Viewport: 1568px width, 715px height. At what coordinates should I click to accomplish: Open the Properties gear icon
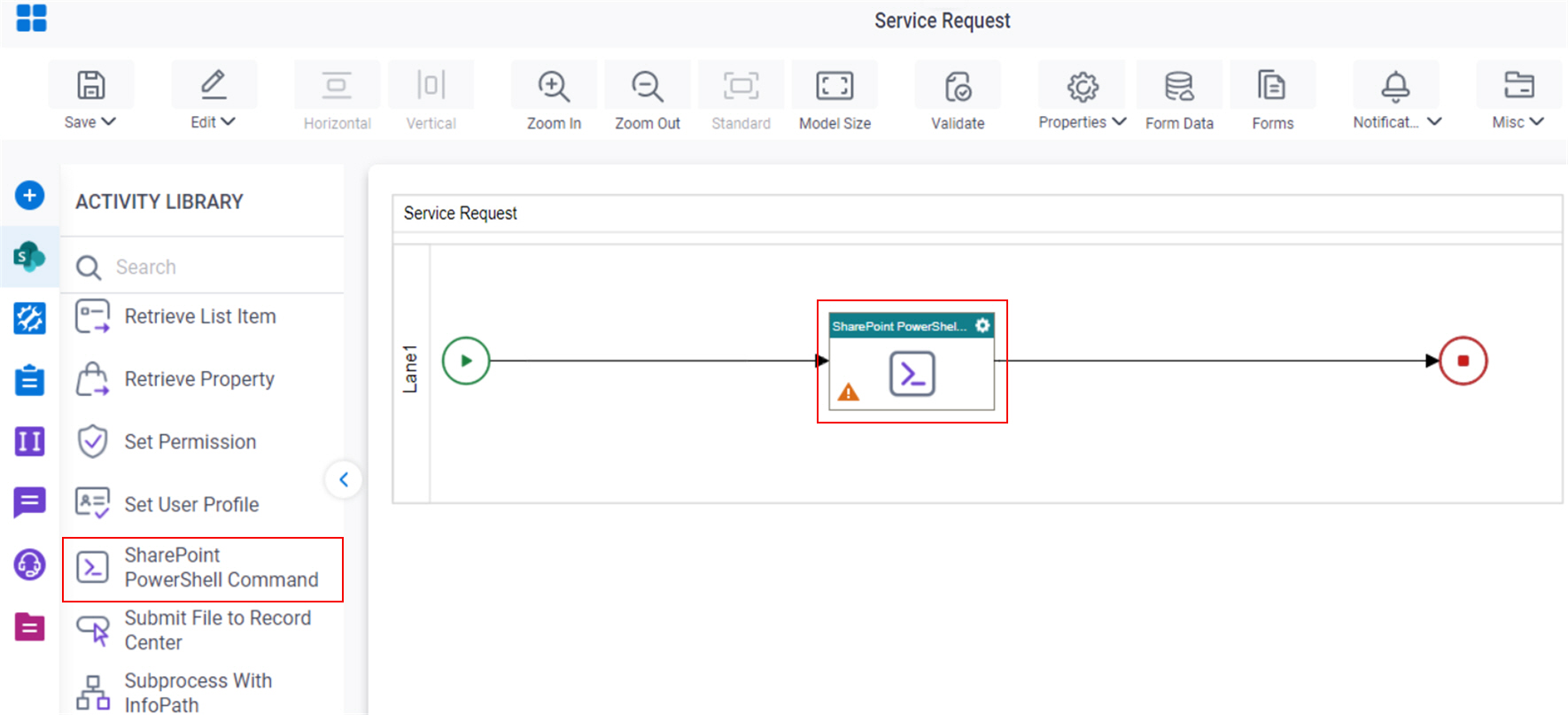click(1083, 86)
